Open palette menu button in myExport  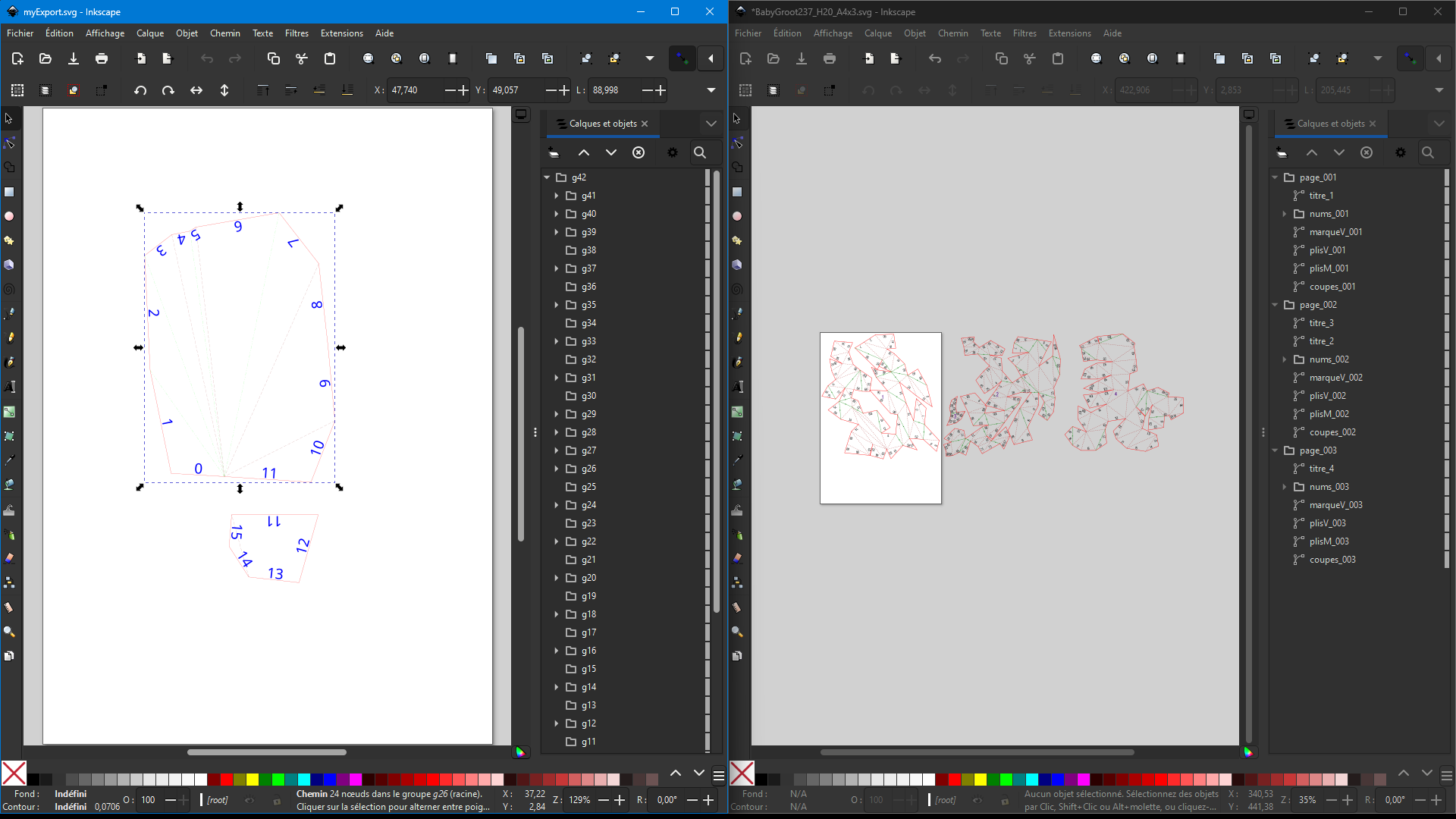click(719, 775)
